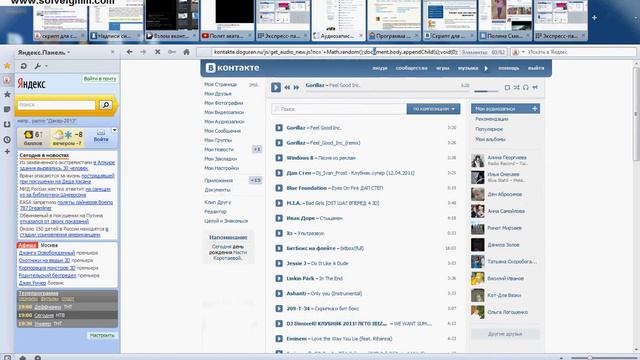Switch to the 'Полет авата...' YouTube tab
The image size is (640, 360).
pyautogui.click(x=227, y=20)
